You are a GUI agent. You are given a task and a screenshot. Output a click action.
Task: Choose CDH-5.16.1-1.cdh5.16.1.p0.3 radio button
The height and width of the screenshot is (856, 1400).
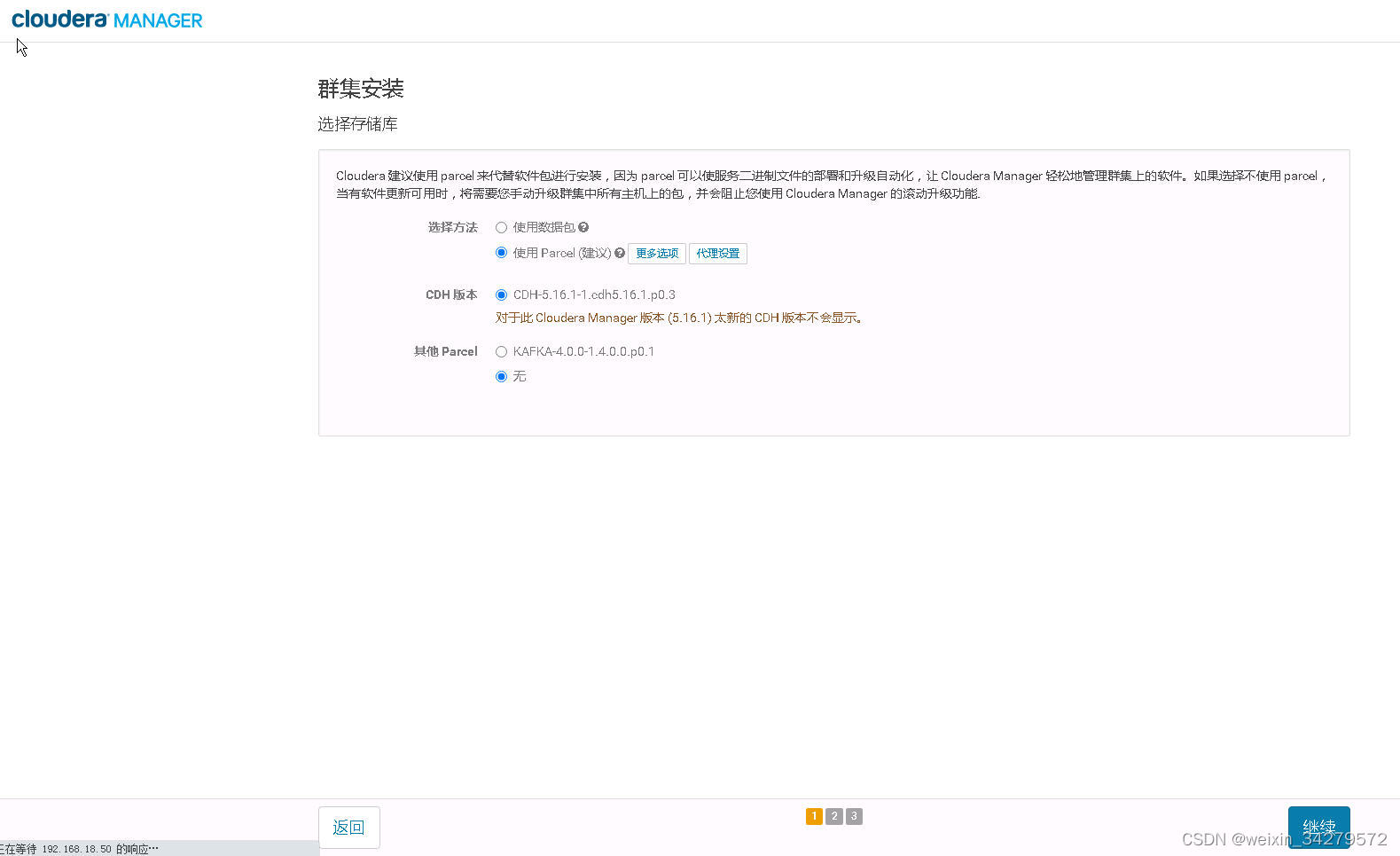(x=501, y=294)
